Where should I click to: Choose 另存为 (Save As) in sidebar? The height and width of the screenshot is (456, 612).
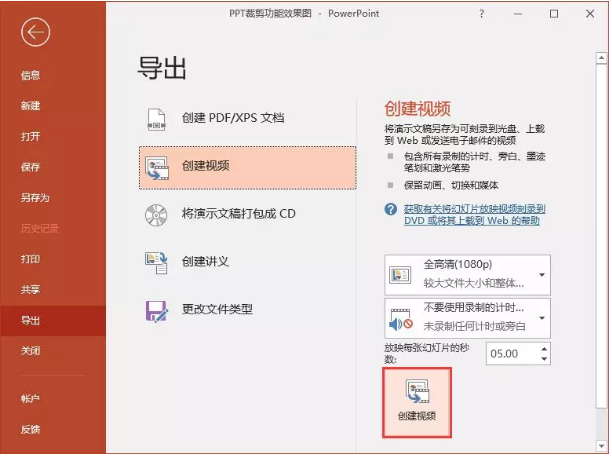coord(35,198)
